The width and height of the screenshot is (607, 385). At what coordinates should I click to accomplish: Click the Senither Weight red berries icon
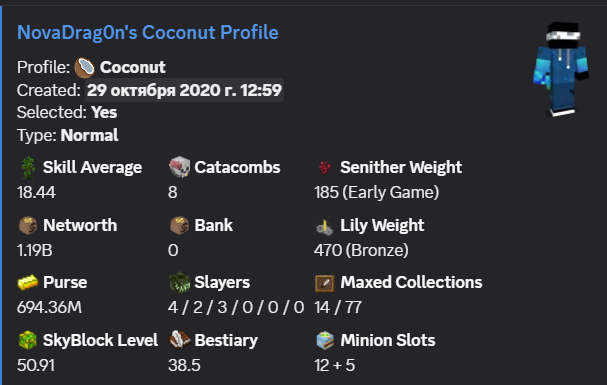(x=324, y=167)
